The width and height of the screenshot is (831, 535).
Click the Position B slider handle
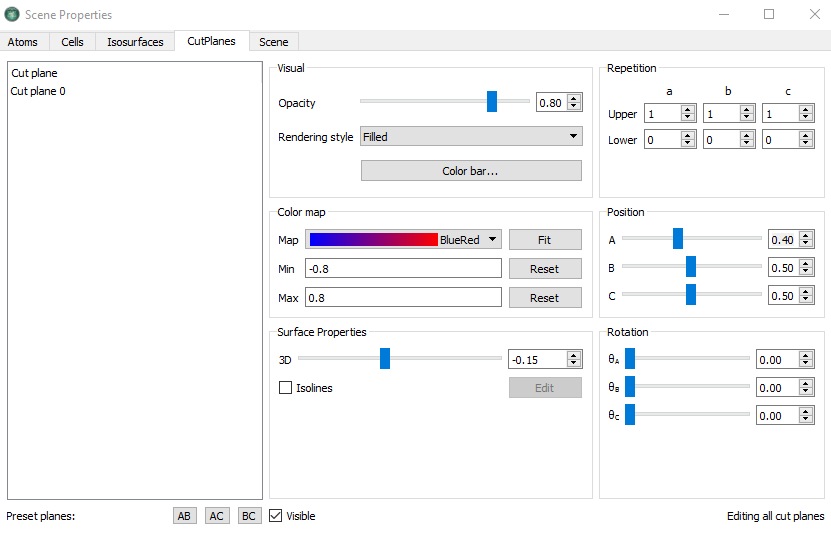point(691,266)
